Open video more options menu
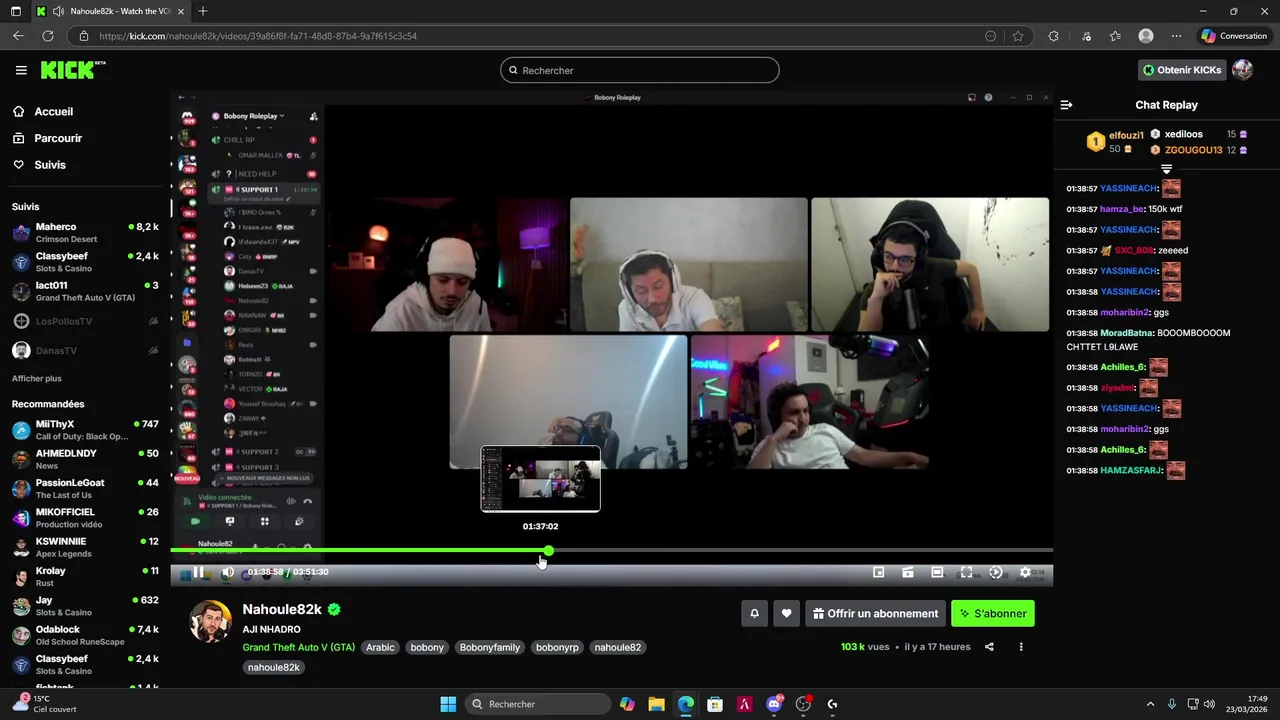Viewport: 1280px width, 720px height. 1021,647
